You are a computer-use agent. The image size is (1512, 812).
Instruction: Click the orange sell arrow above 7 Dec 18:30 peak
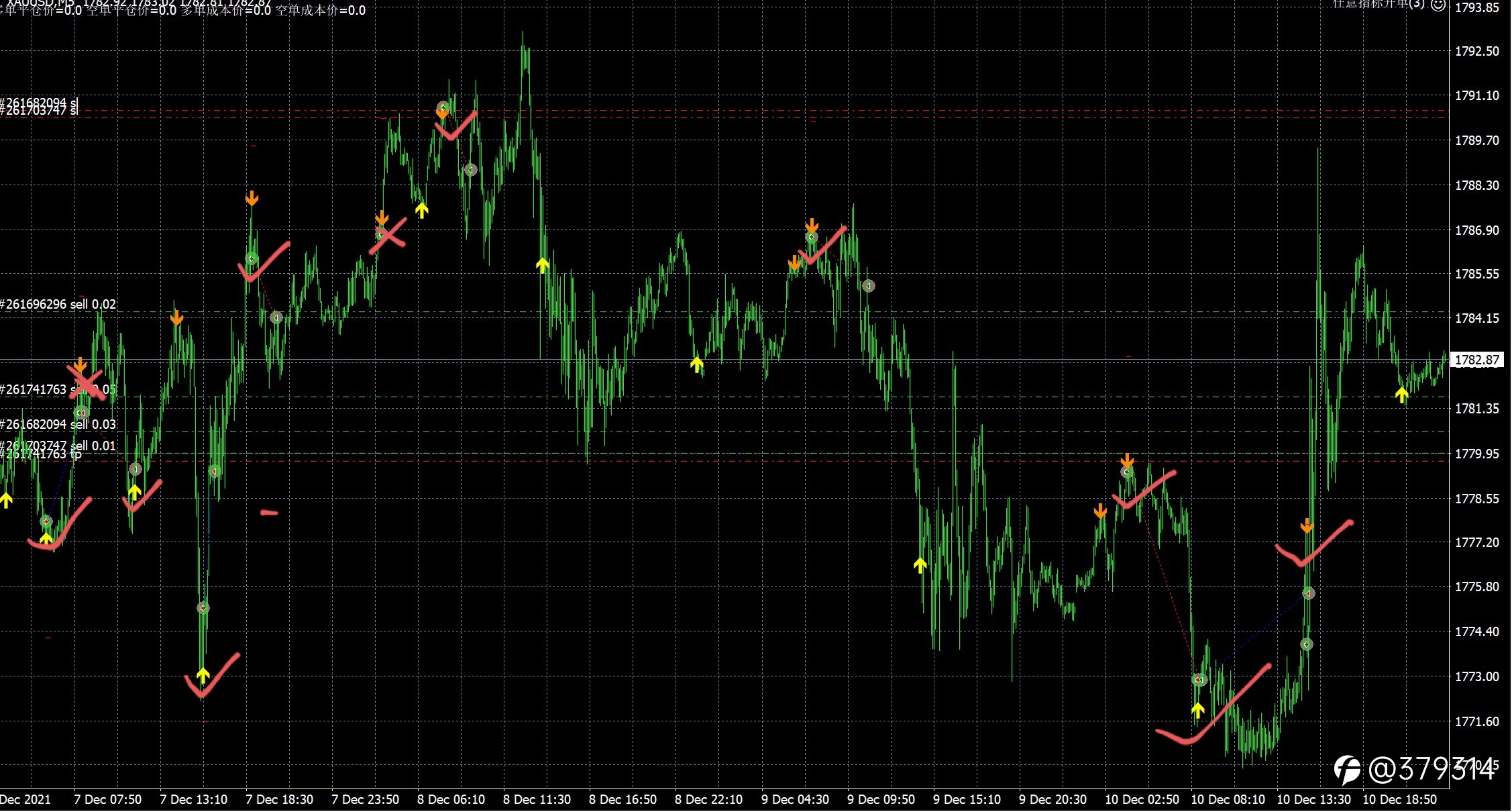pyautogui.click(x=252, y=198)
